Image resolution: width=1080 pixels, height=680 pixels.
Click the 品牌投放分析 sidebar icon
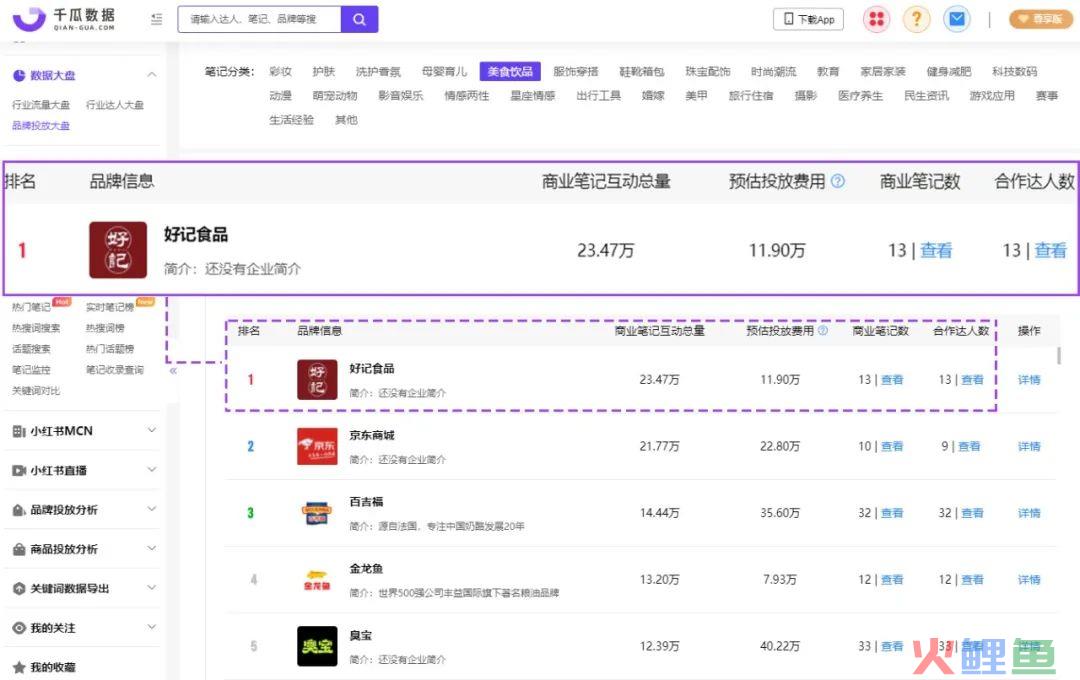(x=19, y=510)
